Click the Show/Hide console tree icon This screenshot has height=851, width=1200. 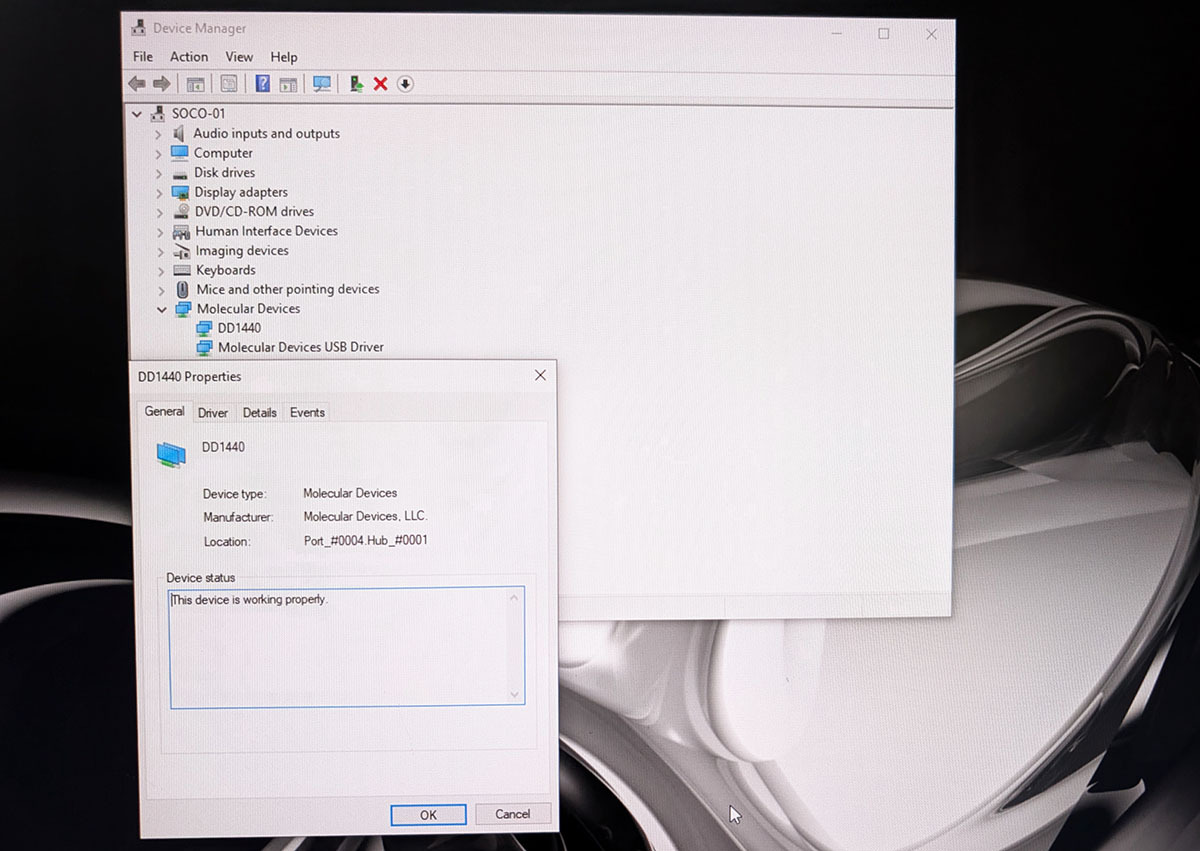point(195,84)
